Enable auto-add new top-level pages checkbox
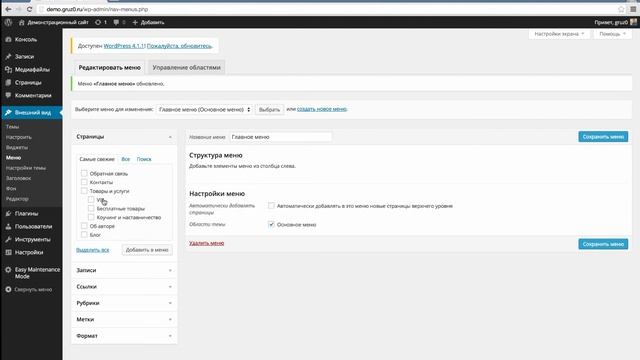 click(x=271, y=206)
